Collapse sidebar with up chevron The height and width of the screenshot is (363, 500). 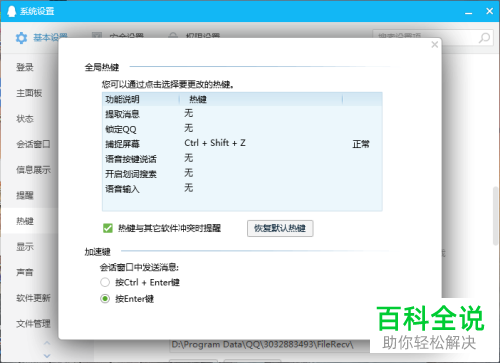pyautogui.click(x=47, y=343)
